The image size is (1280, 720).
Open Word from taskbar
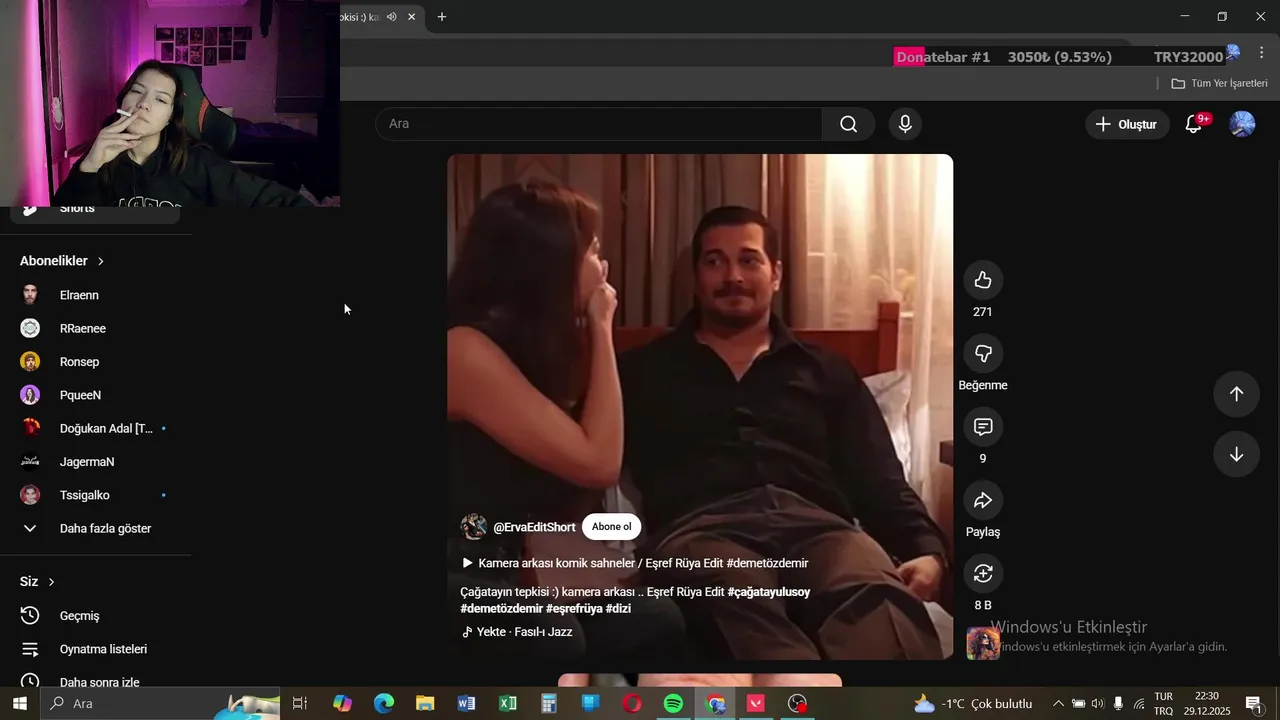(466, 704)
